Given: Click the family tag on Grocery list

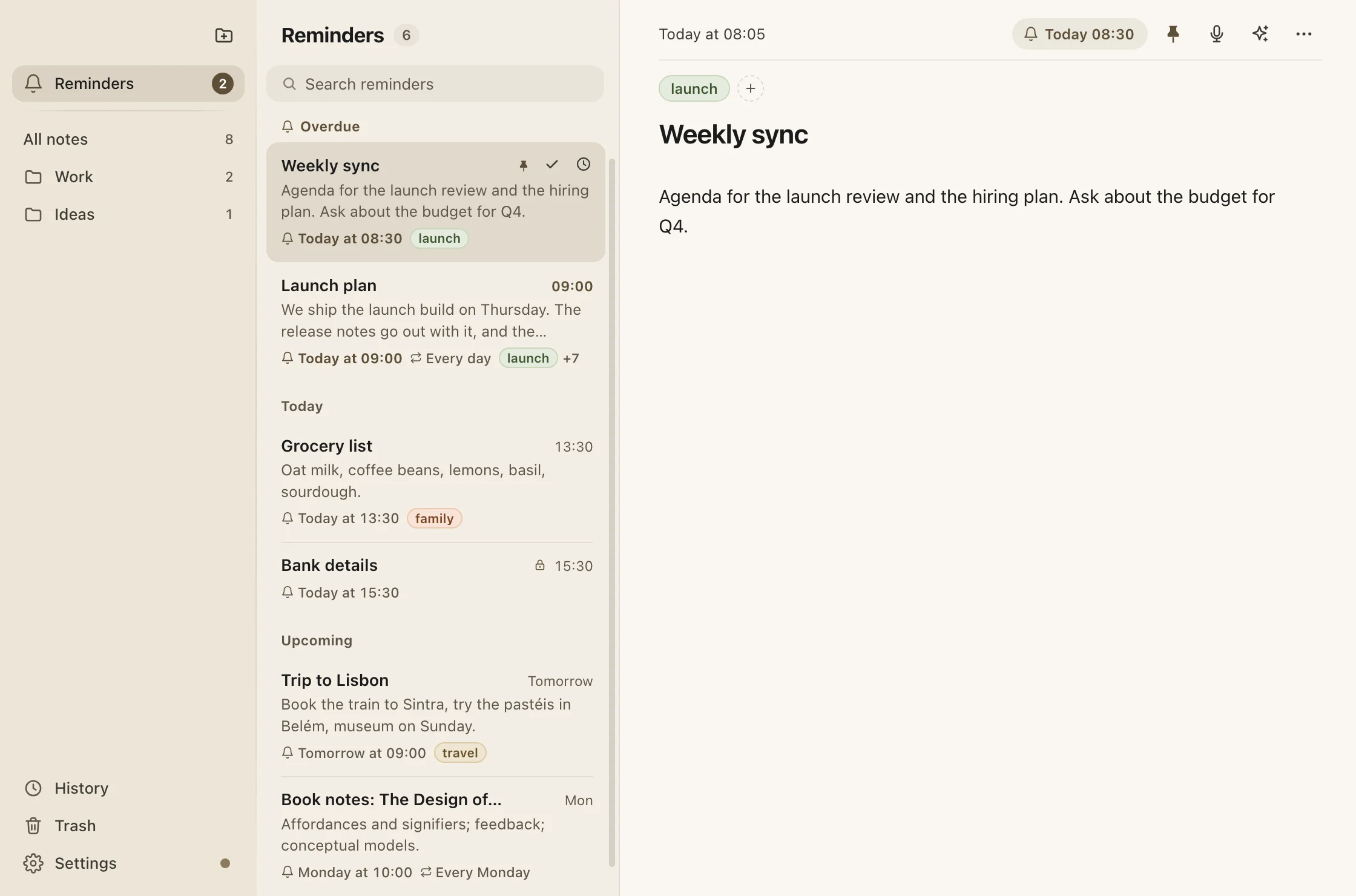Looking at the screenshot, I should pyautogui.click(x=434, y=518).
